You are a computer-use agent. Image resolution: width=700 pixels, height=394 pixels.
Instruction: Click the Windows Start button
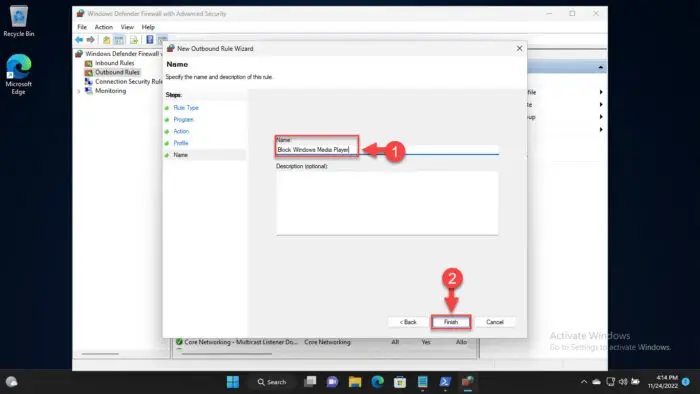233,382
